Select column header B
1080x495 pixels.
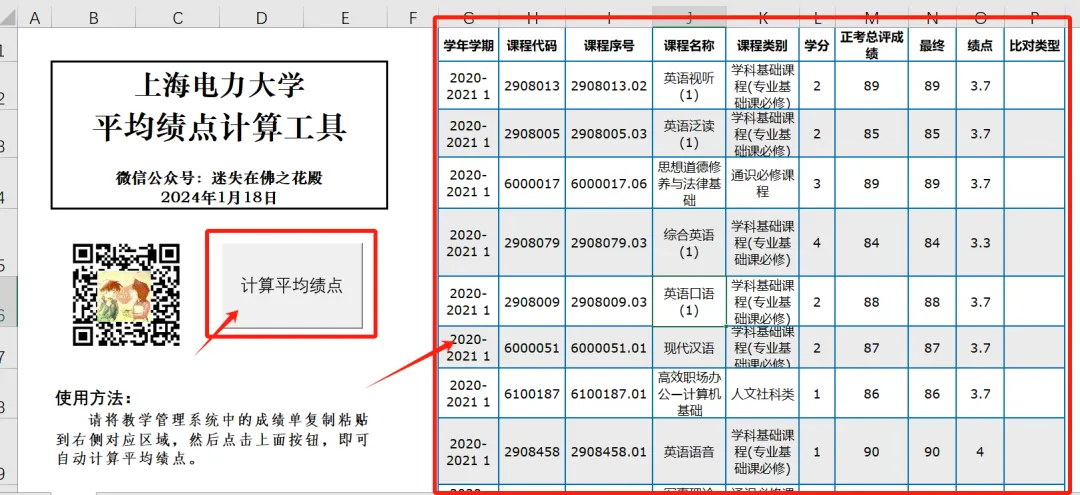(x=93, y=18)
